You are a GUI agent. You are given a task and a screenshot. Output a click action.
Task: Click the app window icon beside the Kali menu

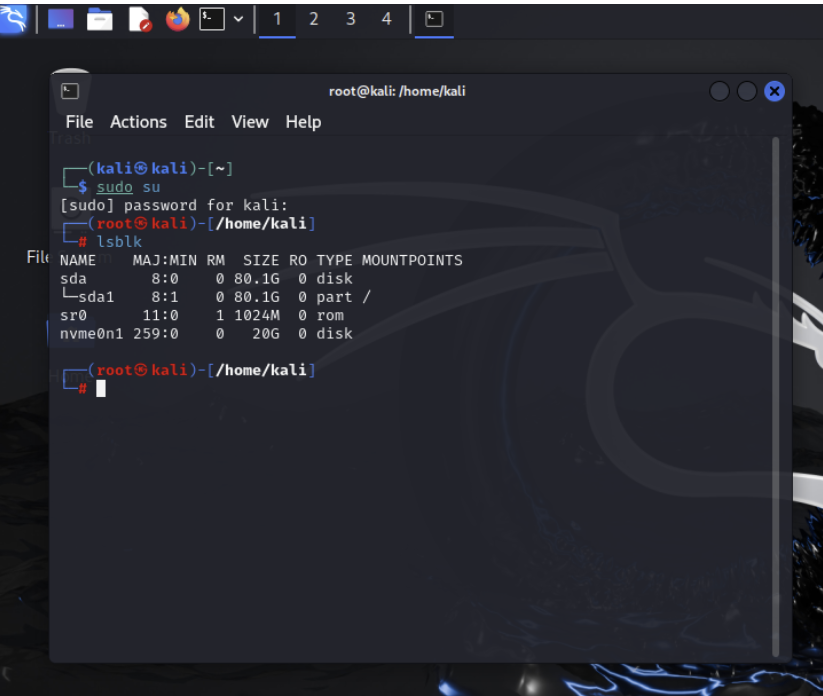point(60,18)
